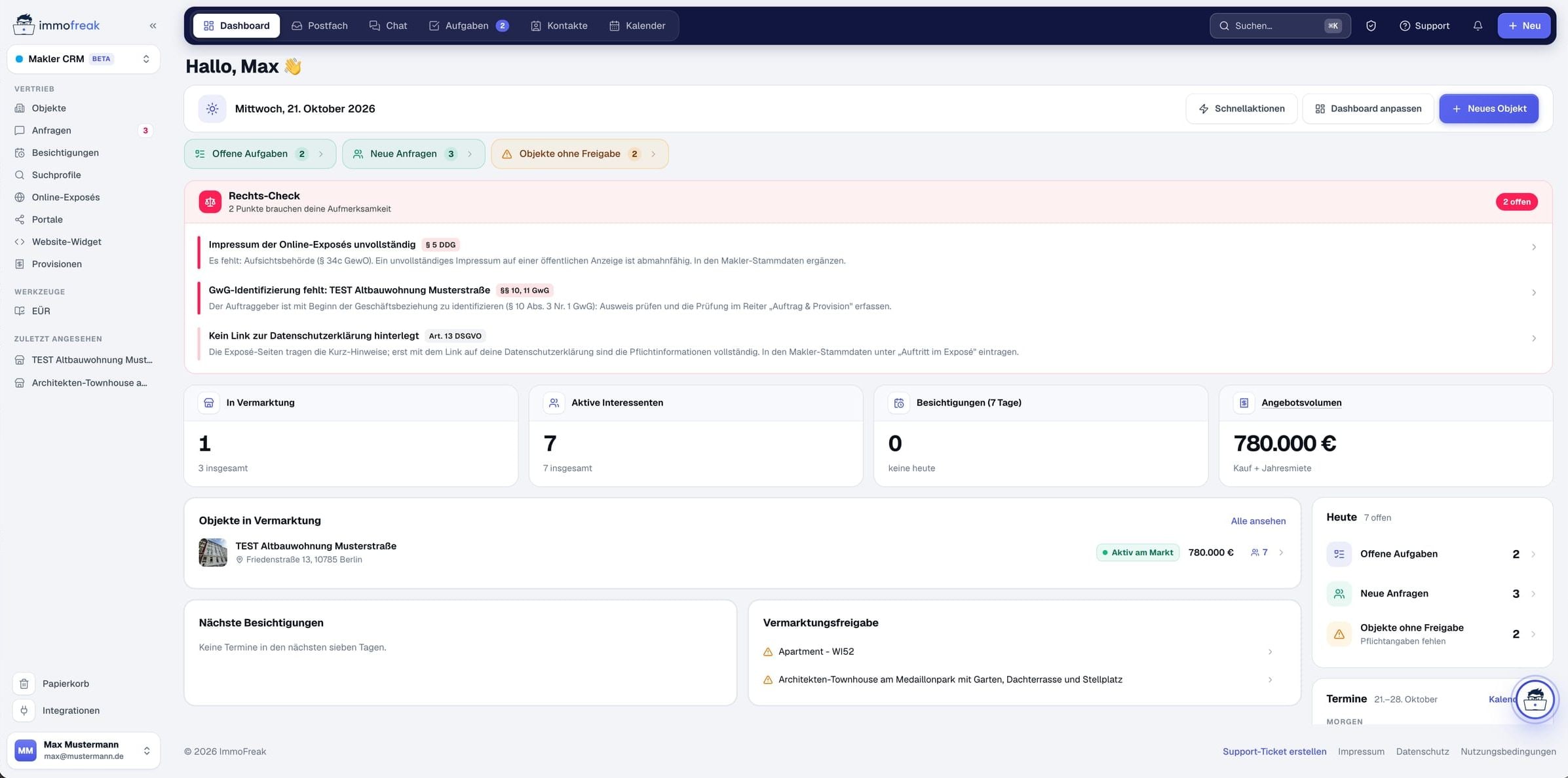
Task: Click the Neu button in top bar
Action: [x=1523, y=26]
